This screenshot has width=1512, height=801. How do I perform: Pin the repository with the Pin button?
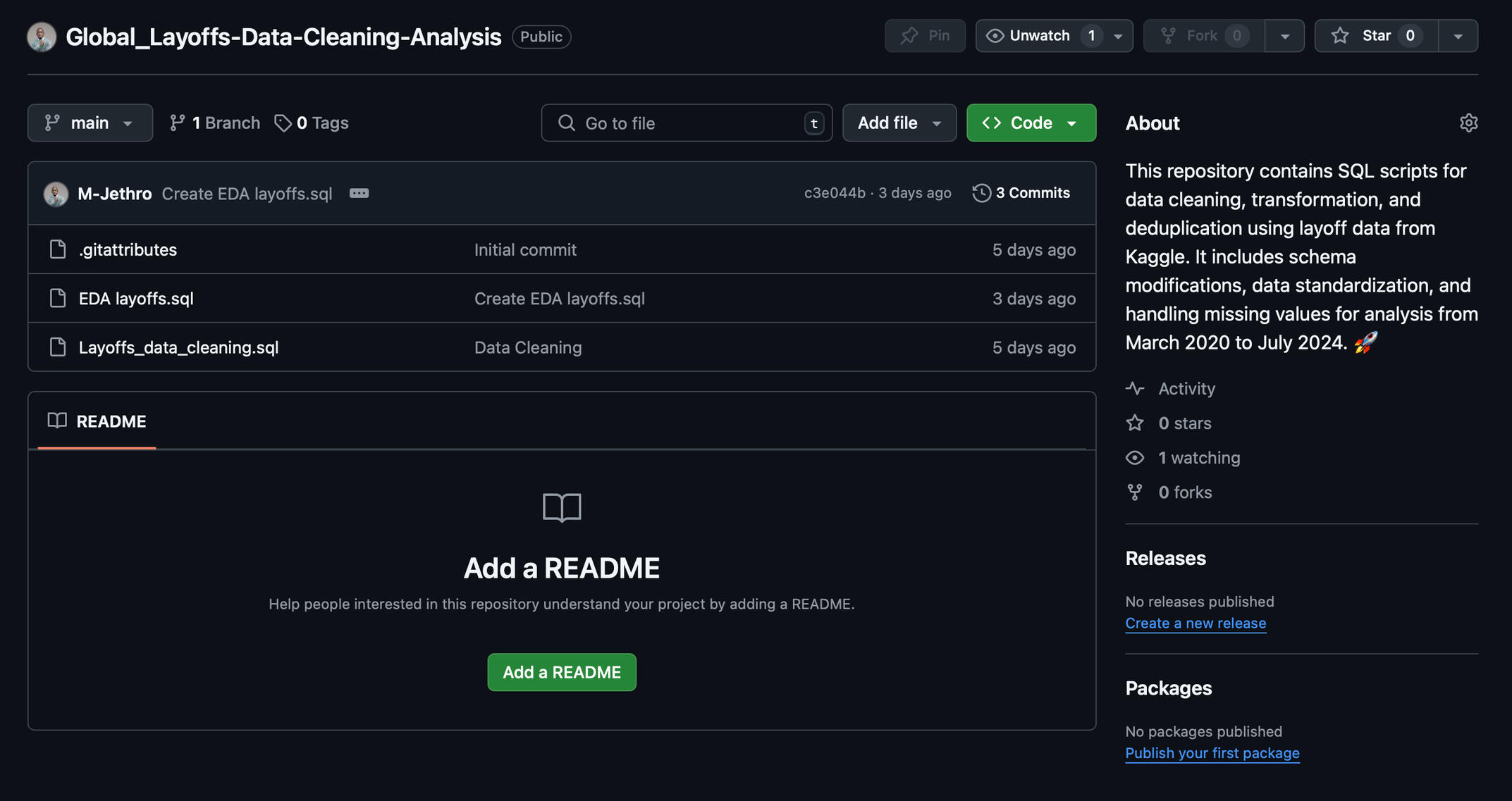924,36
